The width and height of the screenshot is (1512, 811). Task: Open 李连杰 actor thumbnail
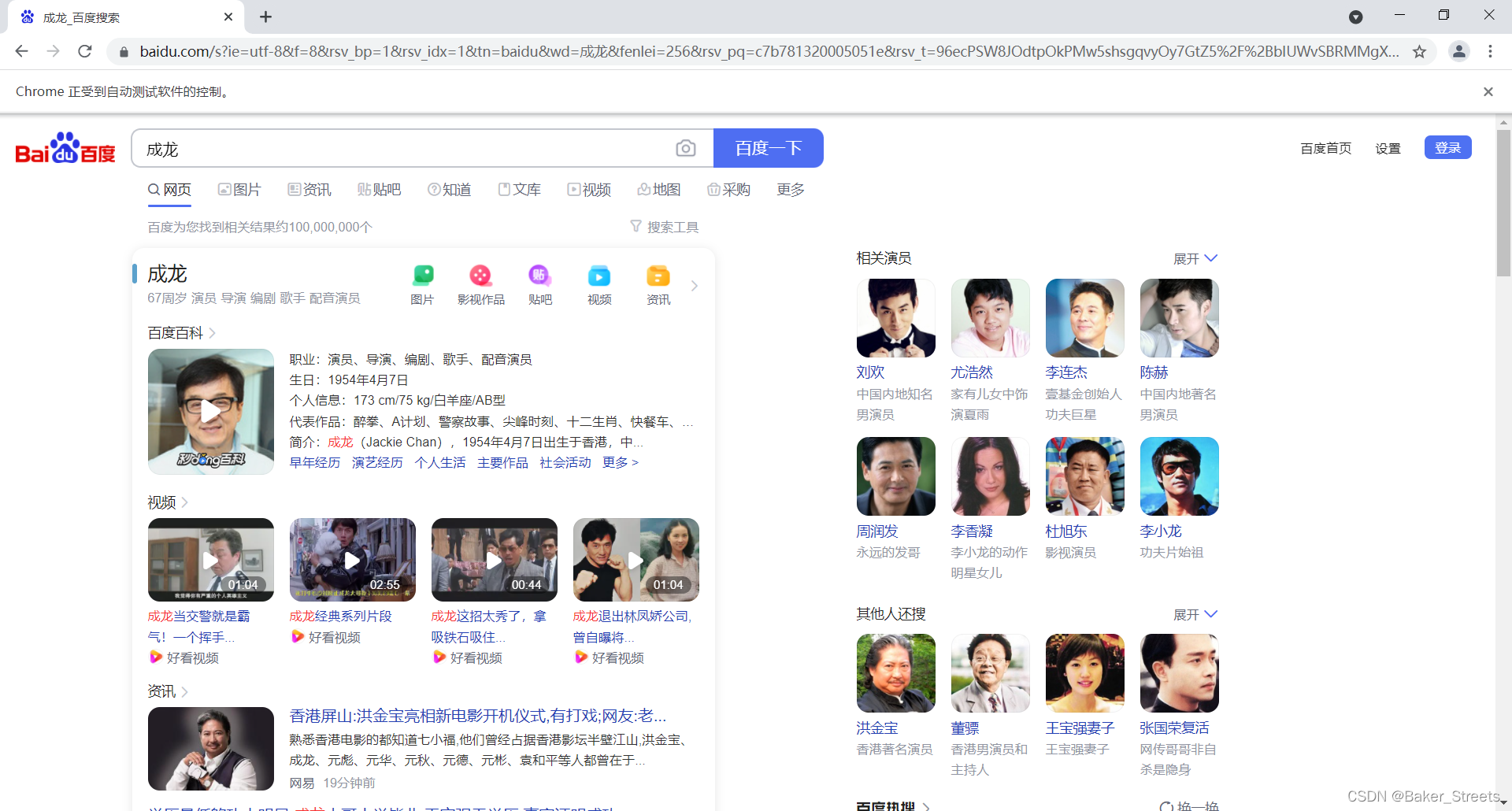(x=1085, y=318)
